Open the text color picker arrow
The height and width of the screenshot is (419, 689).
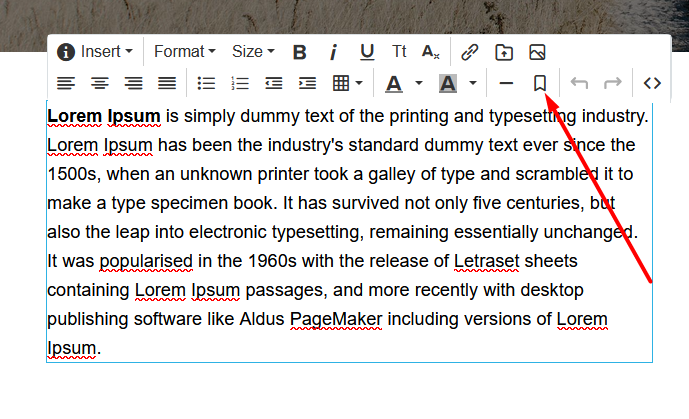pyautogui.click(x=419, y=83)
